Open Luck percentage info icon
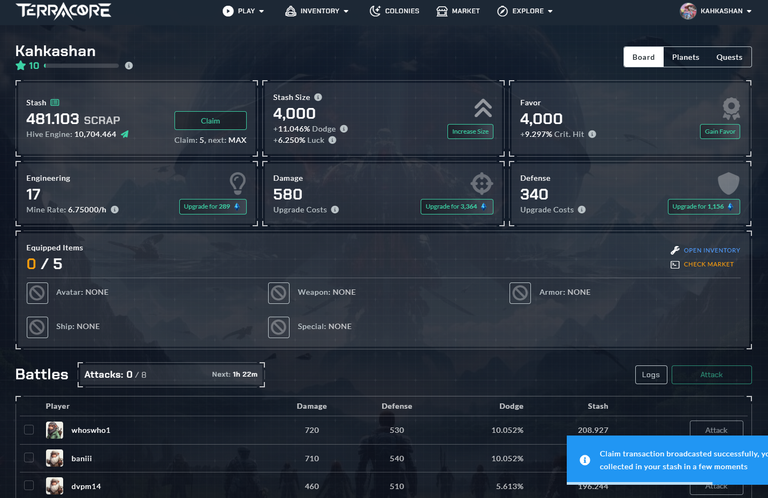The width and height of the screenshot is (768, 498). (x=333, y=140)
